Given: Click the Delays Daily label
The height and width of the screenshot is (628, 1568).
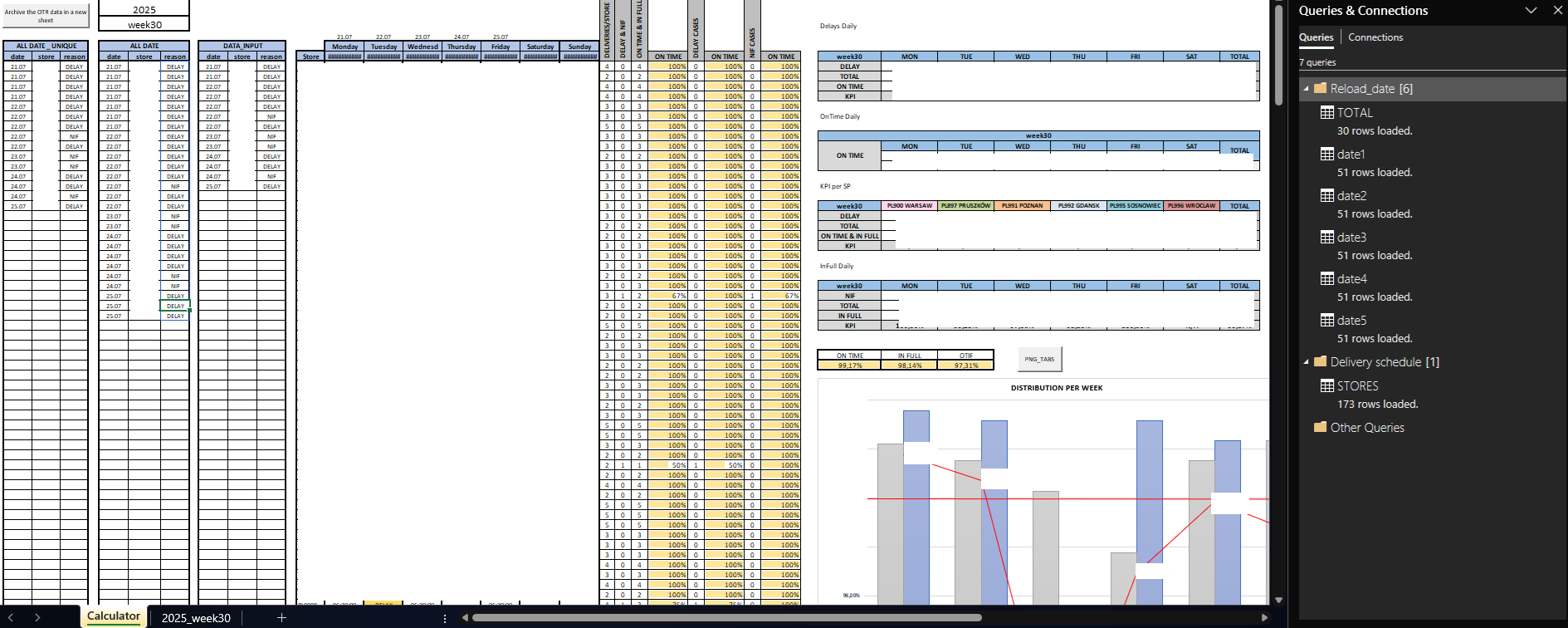Looking at the screenshot, I should point(838,26).
